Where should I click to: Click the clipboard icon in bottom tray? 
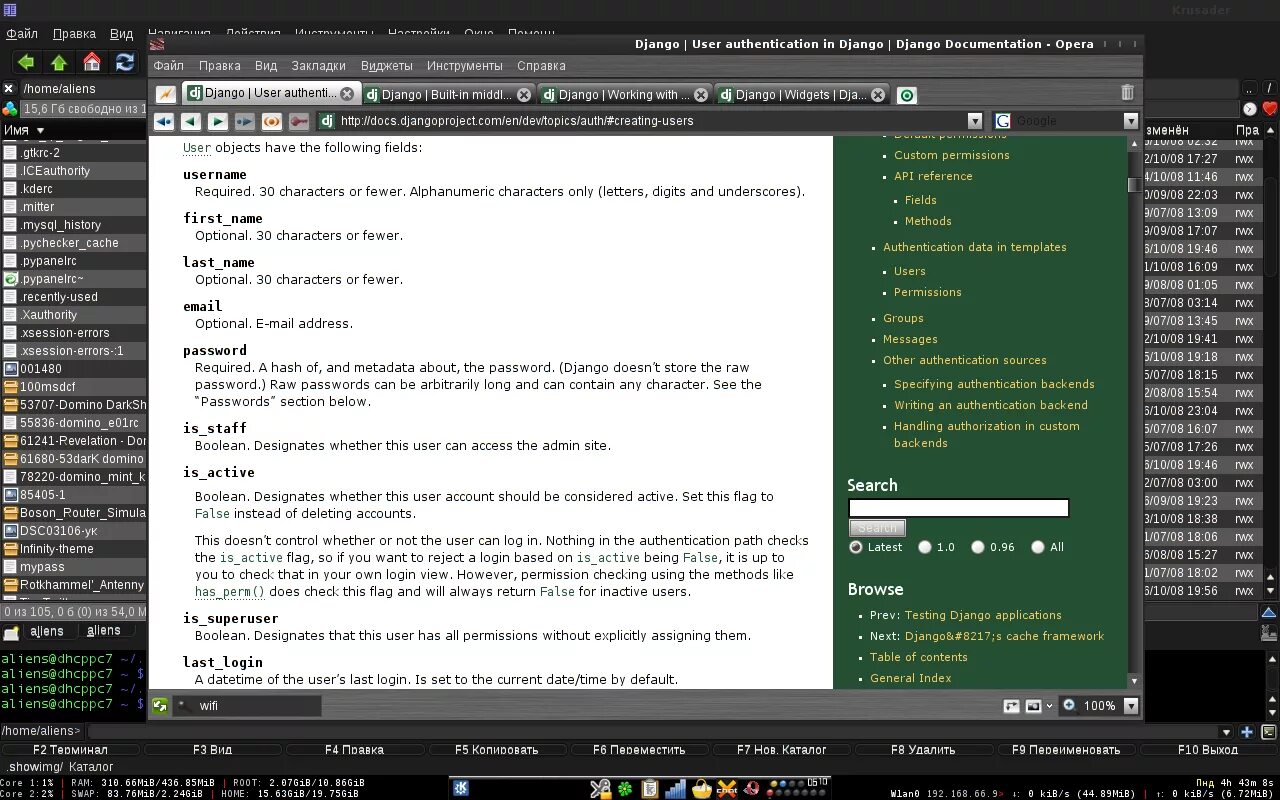coord(650,789)
